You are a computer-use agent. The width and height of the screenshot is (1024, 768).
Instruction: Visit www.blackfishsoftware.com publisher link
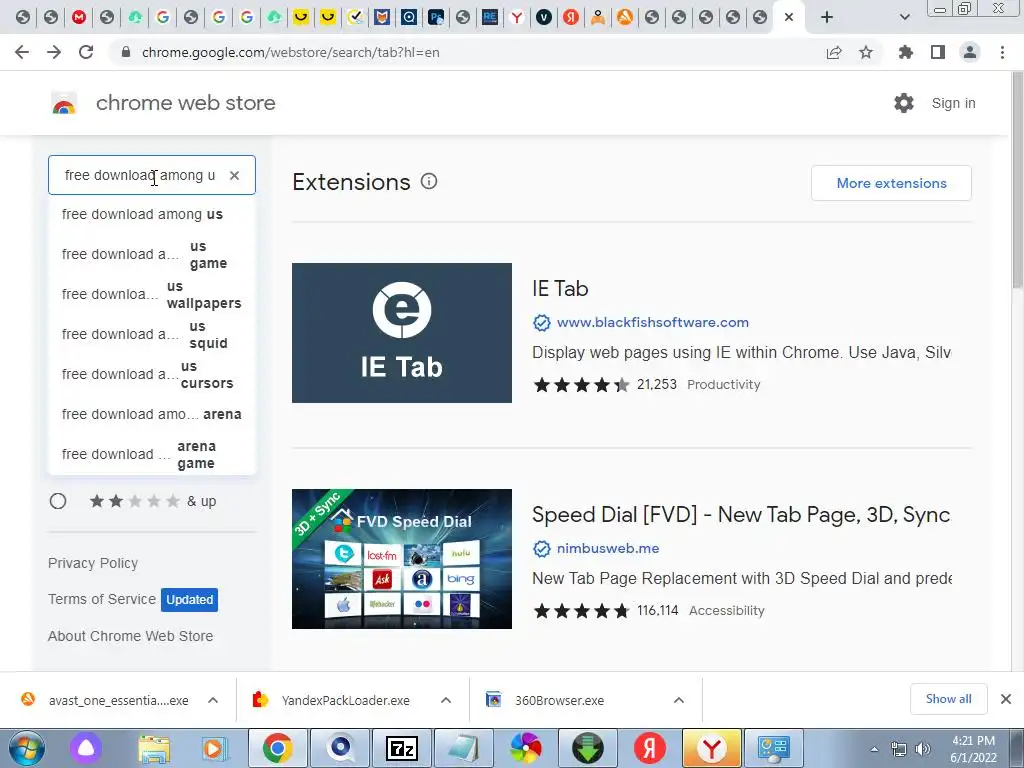point(652,322)
